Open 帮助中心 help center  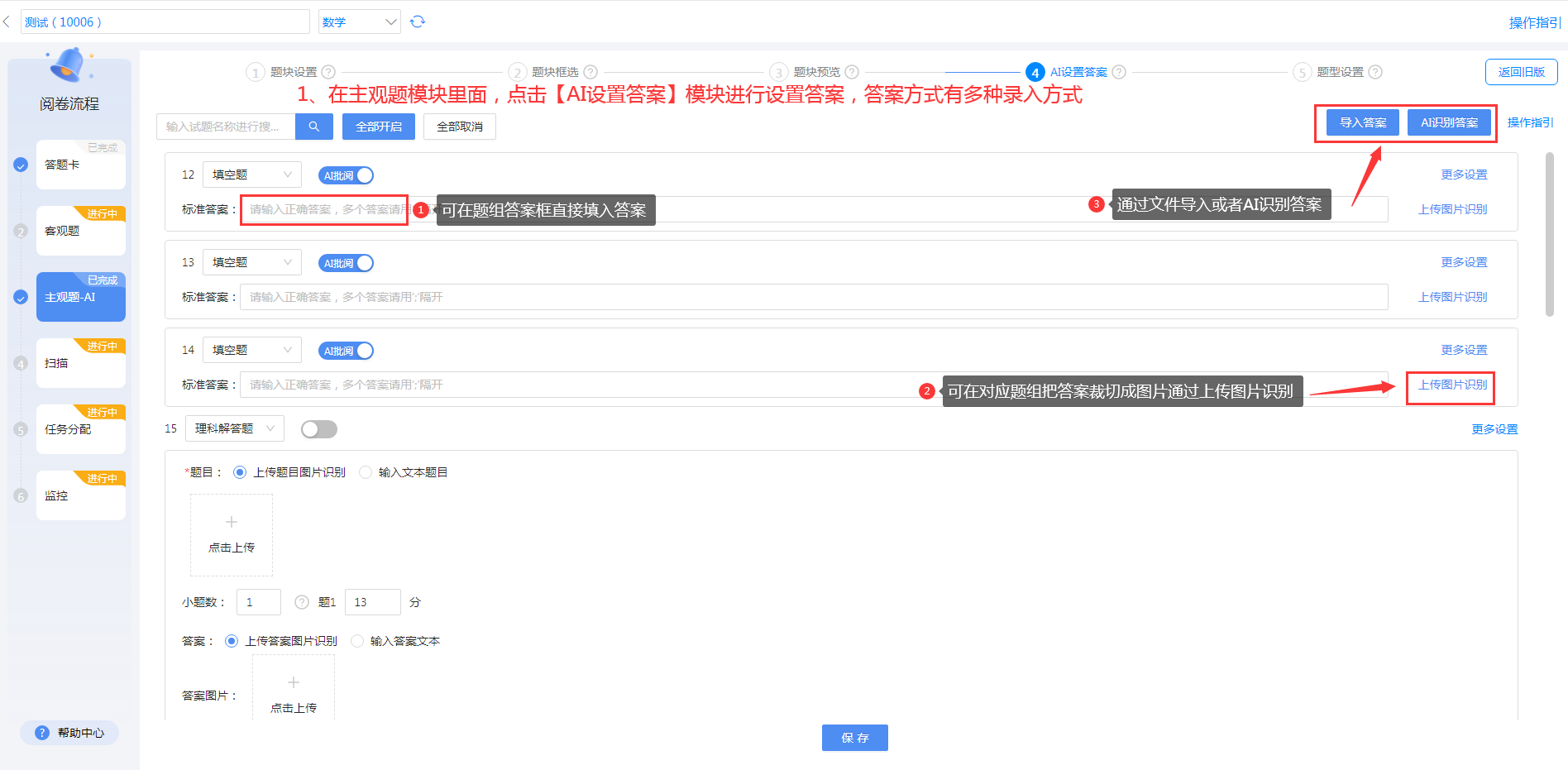click(70, 733)
